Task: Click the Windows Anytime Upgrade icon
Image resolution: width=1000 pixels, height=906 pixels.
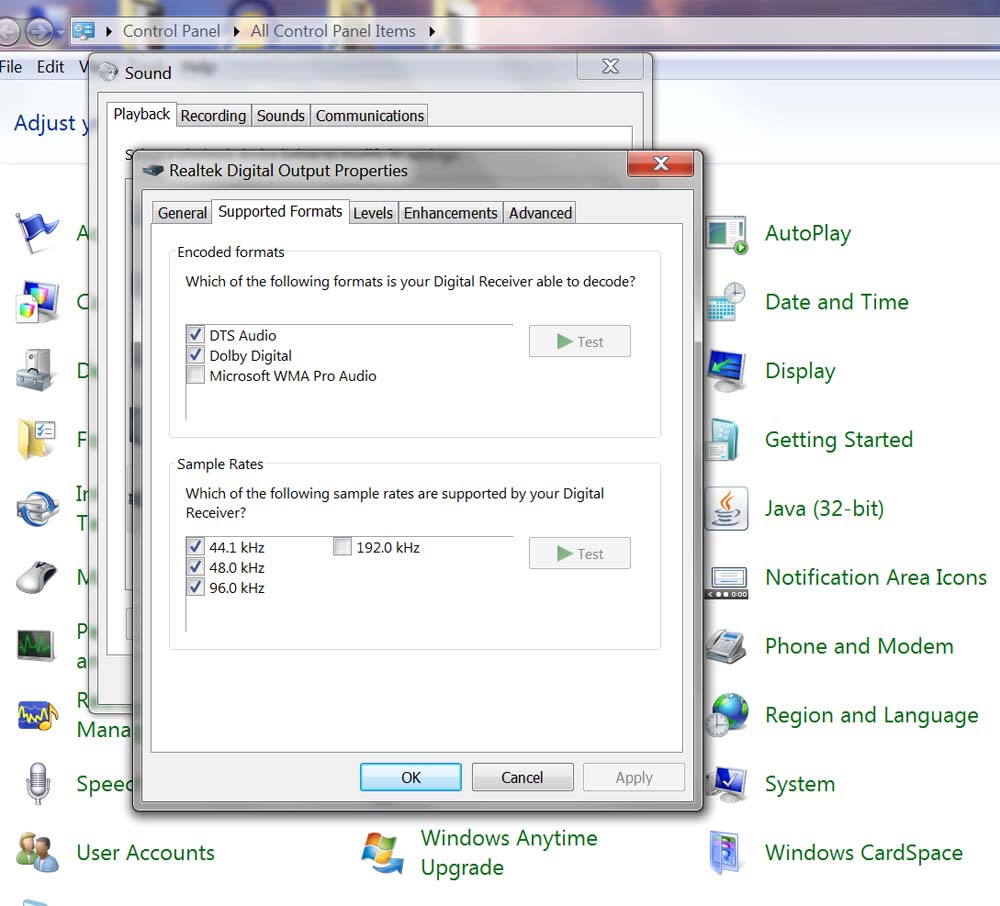Action: tap(382, 852)
